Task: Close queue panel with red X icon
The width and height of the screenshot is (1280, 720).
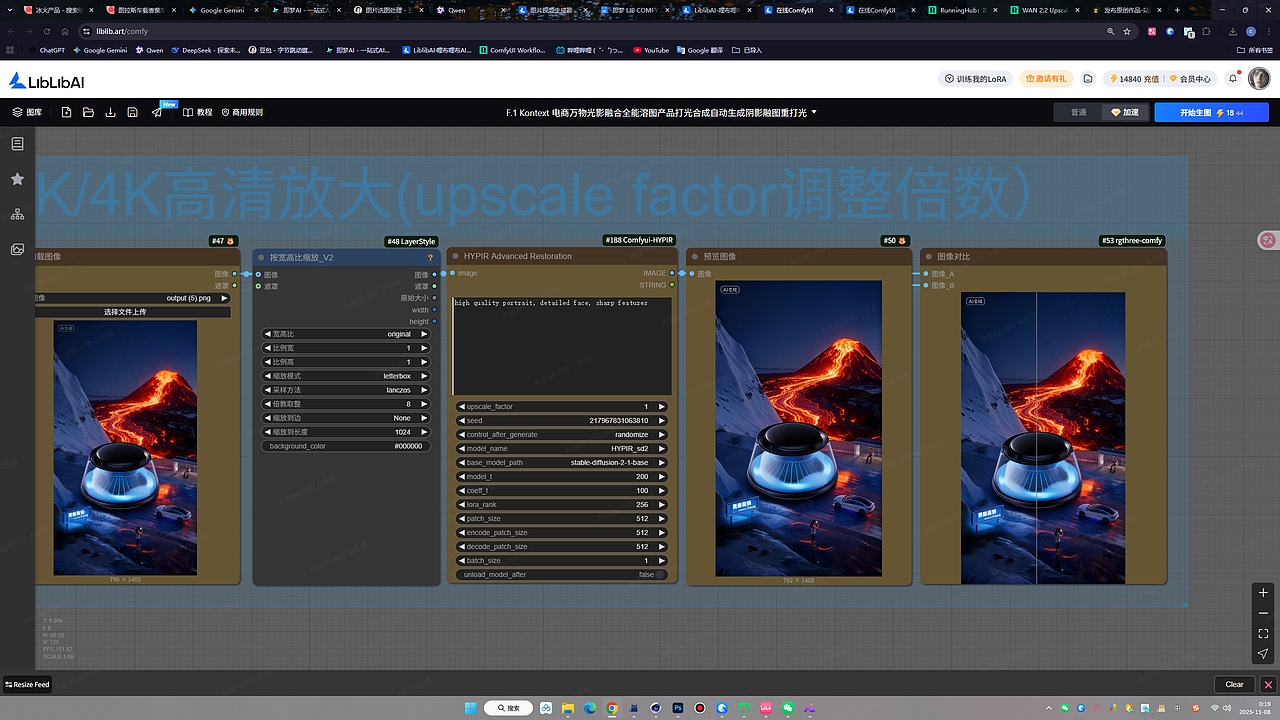Action: 1268,684
